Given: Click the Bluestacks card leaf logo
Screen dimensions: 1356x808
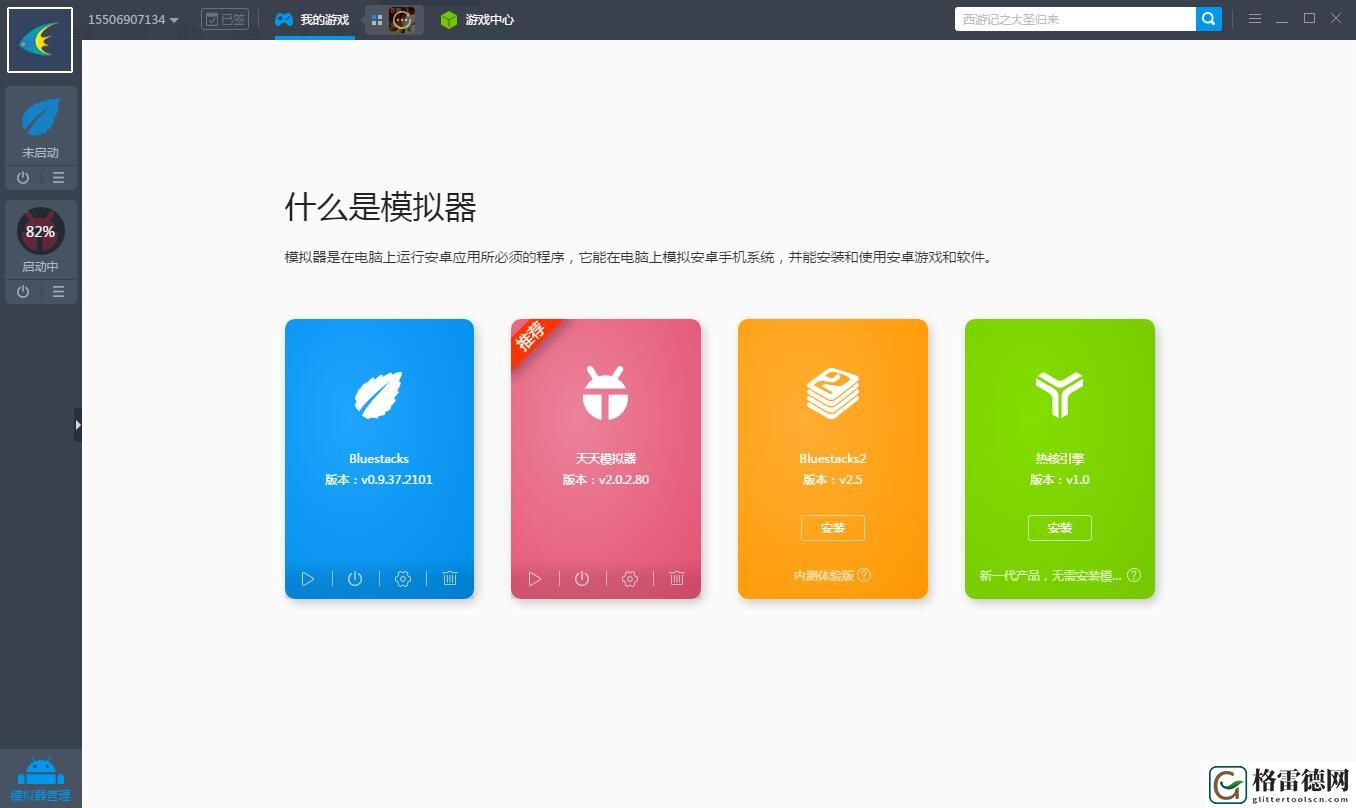Looking at the screenshot, I should click(379, 394).
